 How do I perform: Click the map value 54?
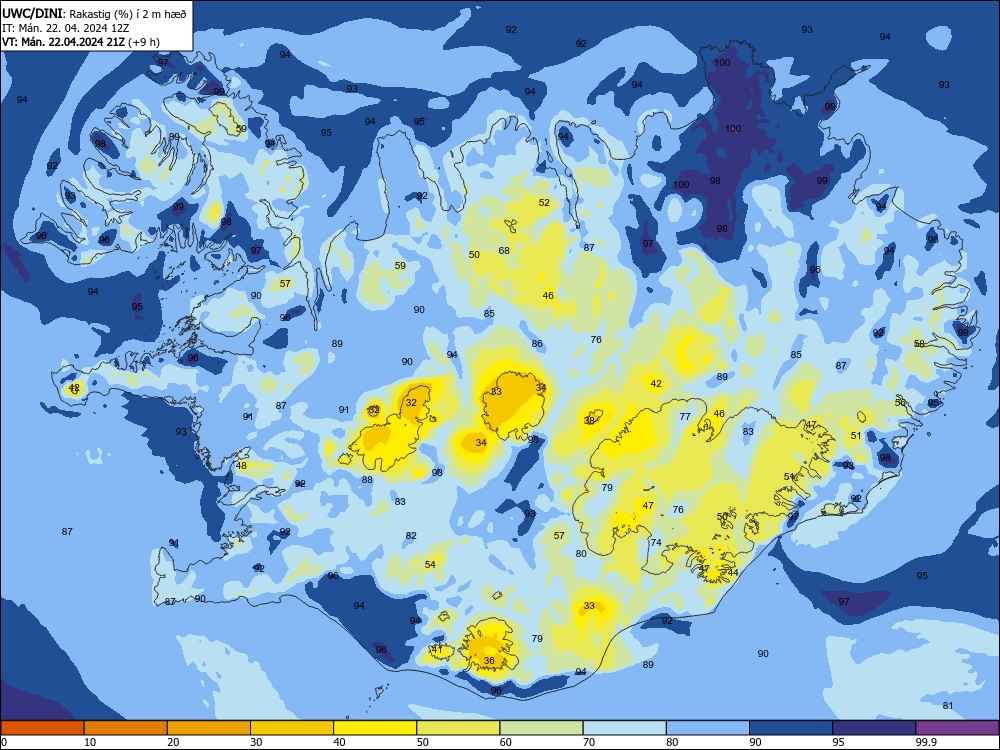click(x=430, y=564)
